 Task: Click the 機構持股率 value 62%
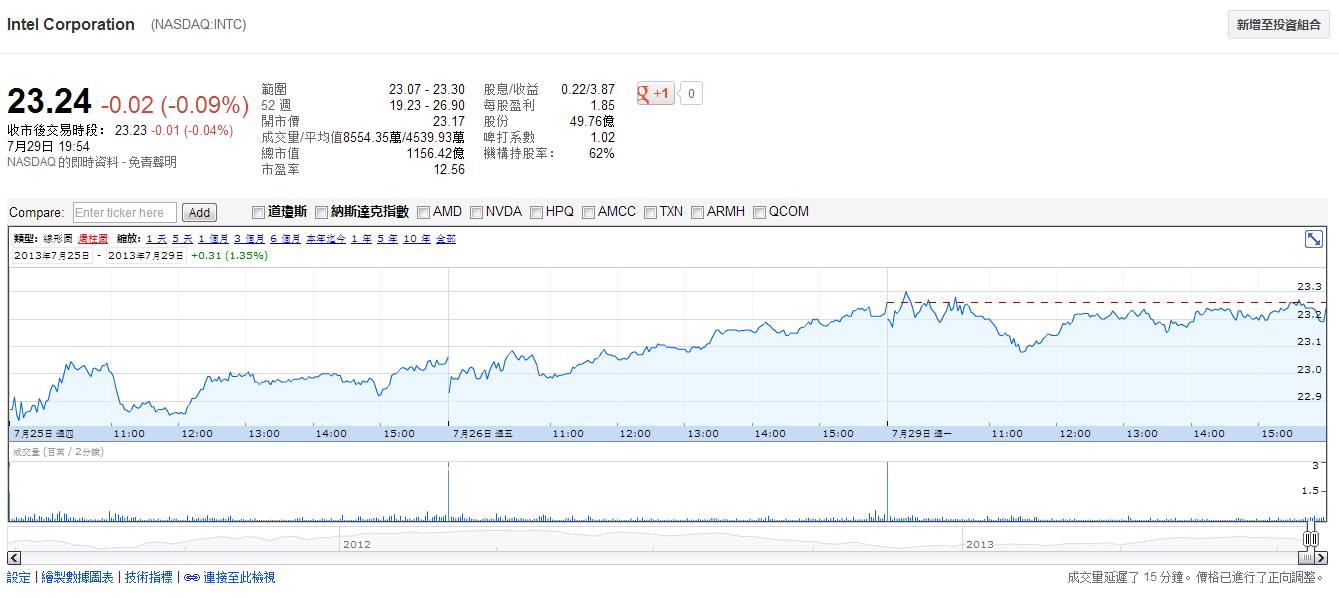602,154
